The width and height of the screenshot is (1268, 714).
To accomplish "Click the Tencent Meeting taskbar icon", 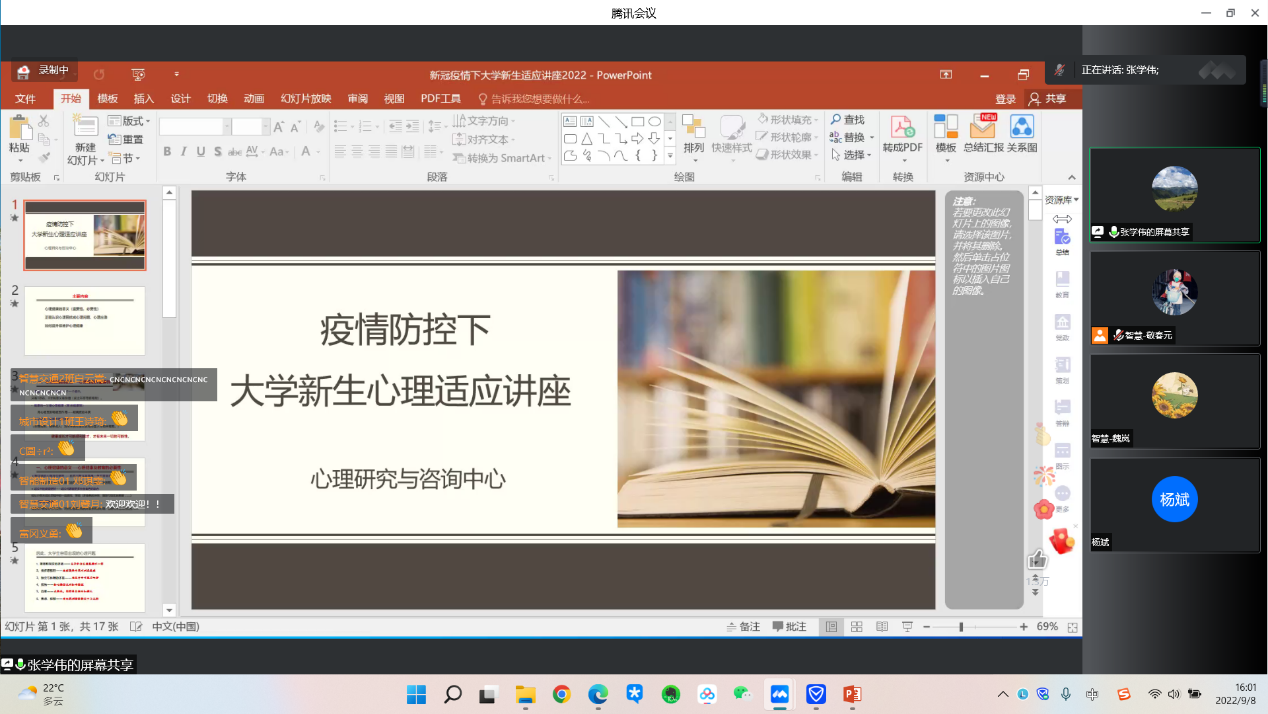I will [779, 694].
